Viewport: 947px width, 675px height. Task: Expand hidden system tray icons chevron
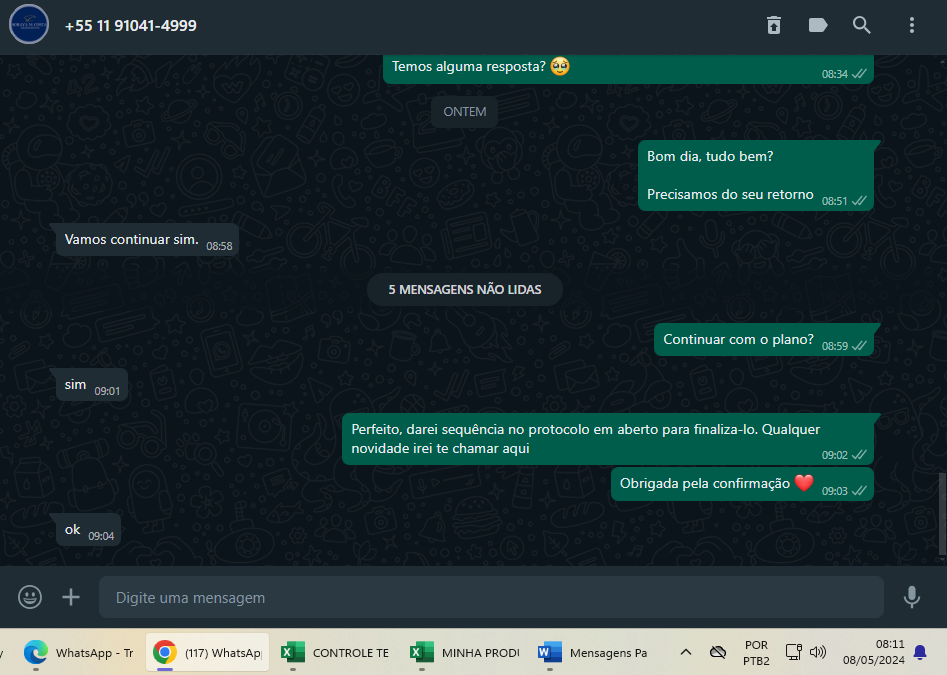(685, 652)
